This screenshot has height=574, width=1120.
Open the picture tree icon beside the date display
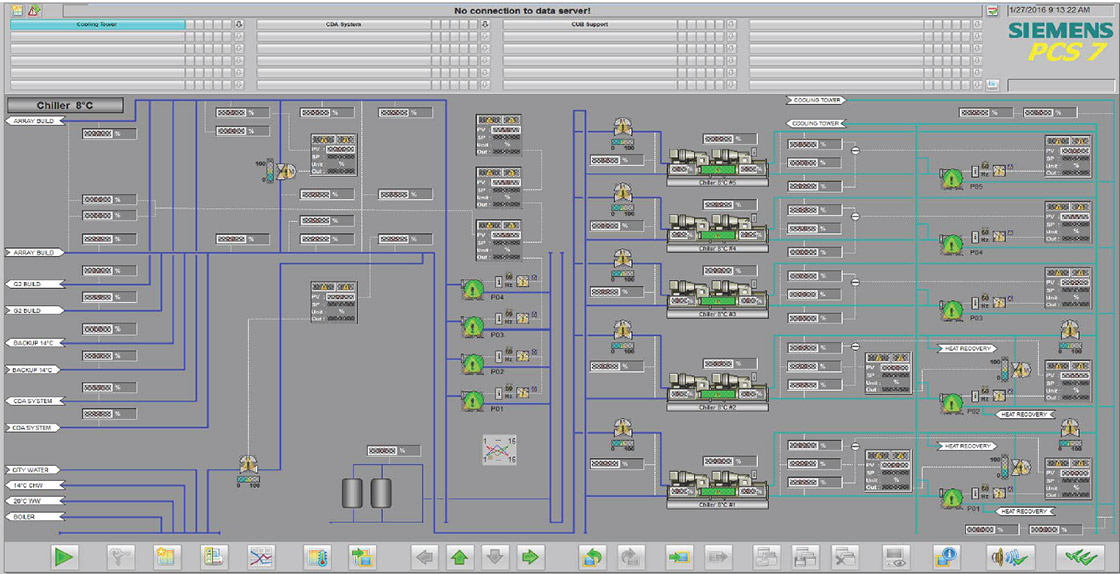[x=992, y=10]
